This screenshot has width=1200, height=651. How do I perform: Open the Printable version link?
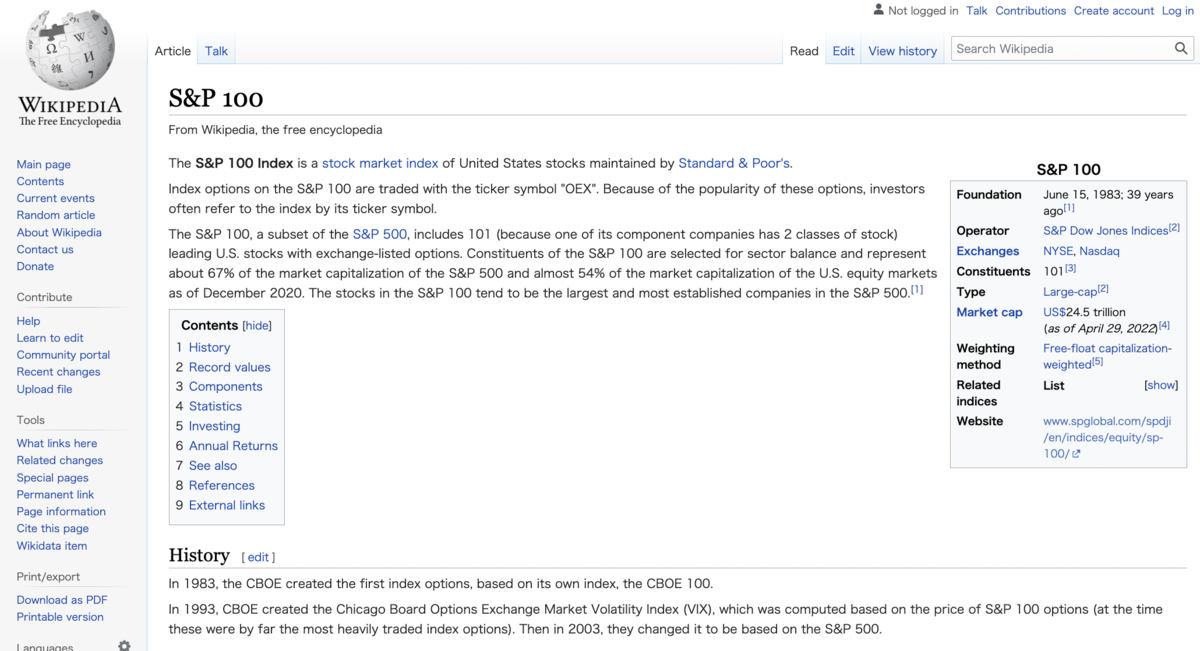click(x=60, y=617)
